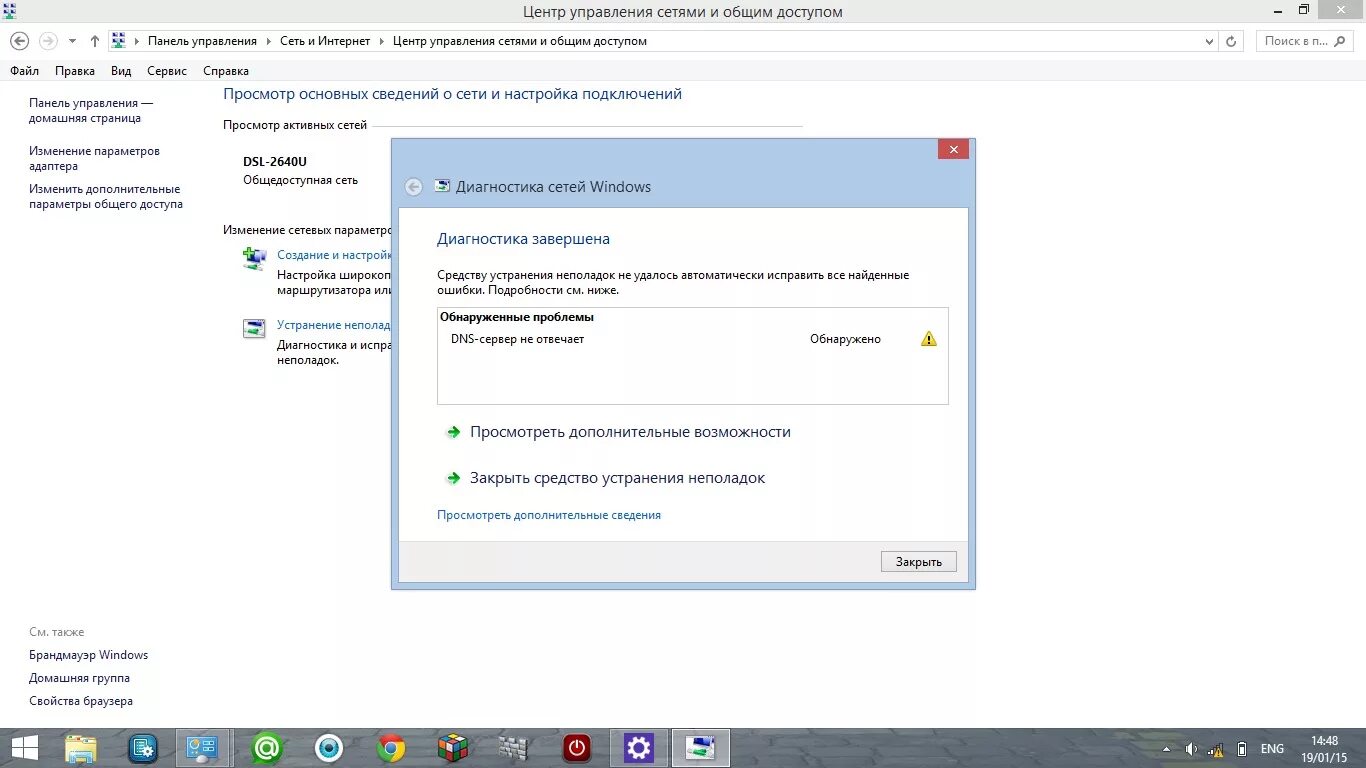Open Изменение параметров адаптера
This screenshot has height=768, width=1366.
click(x=94, y=158)
